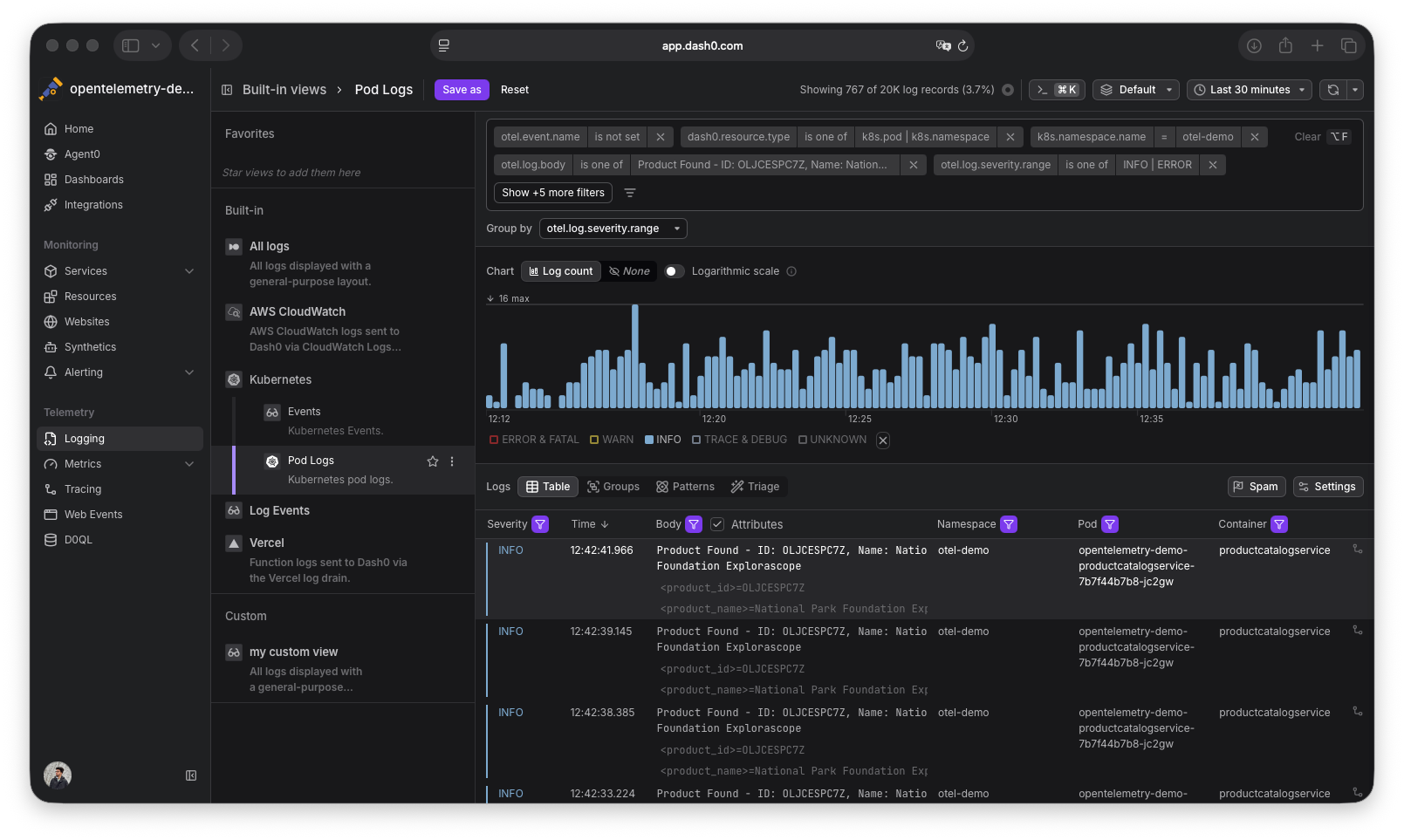The height and width of the screenshot is (840, 1404).
Task: Open Agent0 in the sidebar
Action: (82, 154)
